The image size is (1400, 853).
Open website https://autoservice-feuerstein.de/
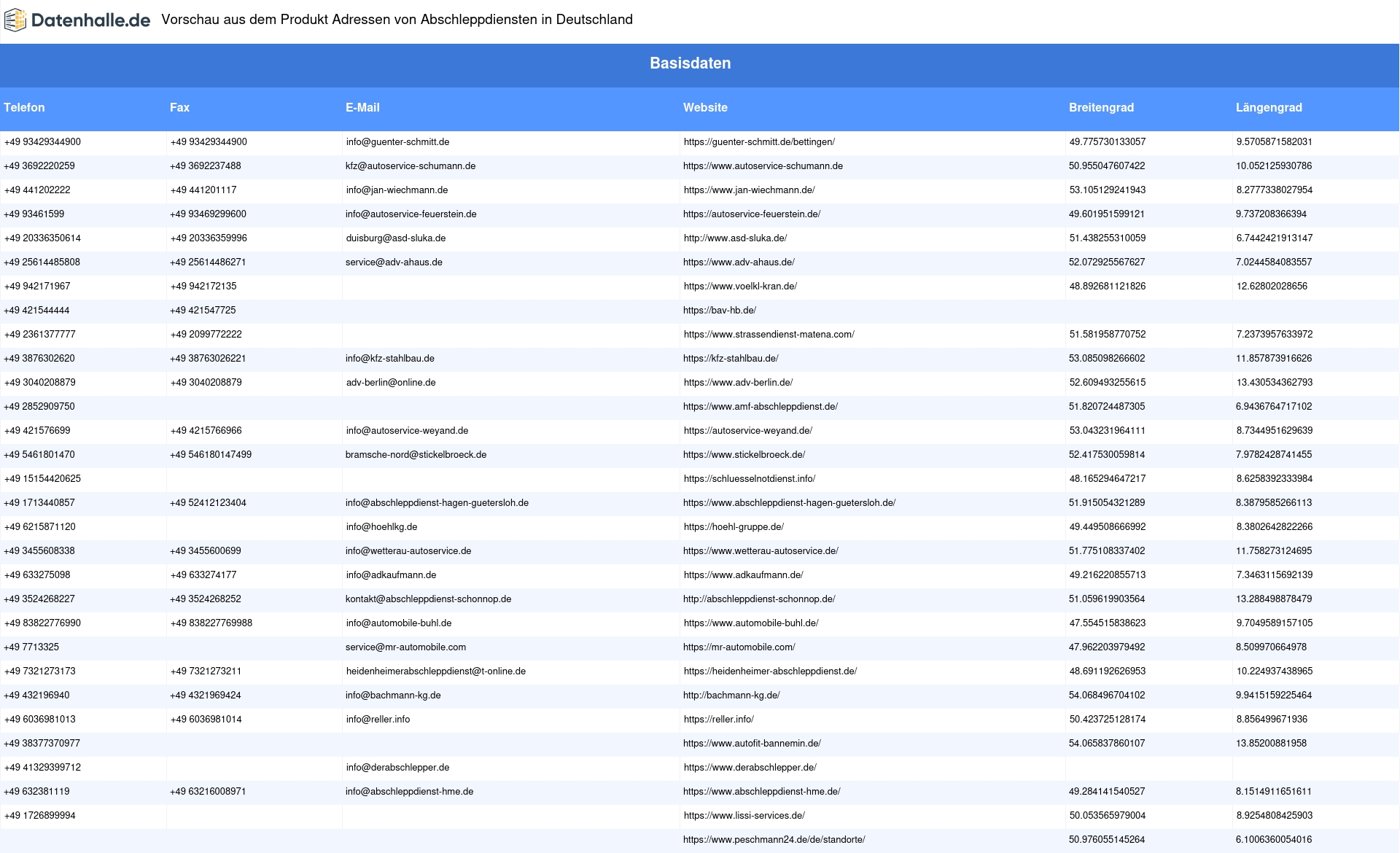coord(752,214)
